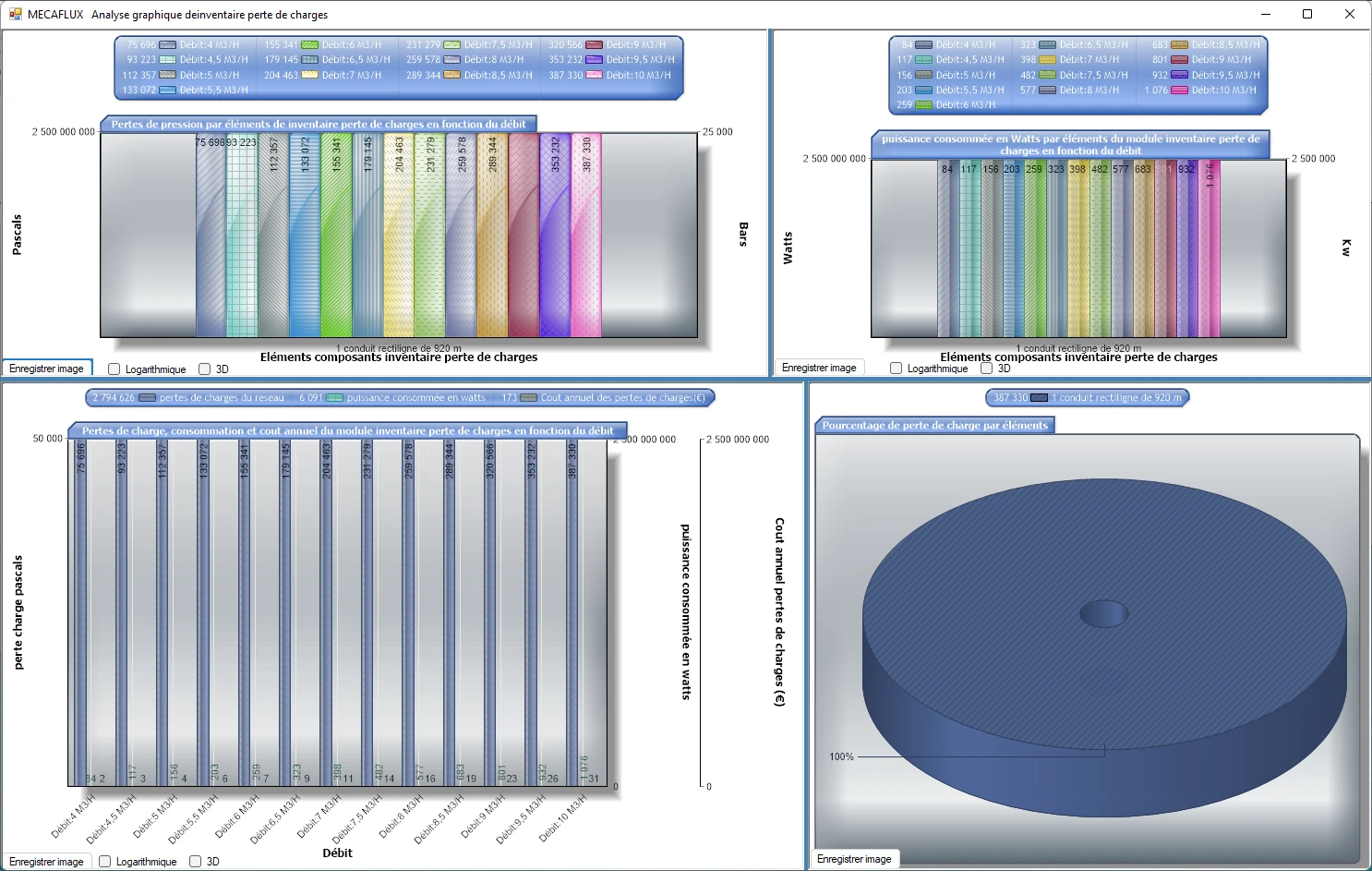Select the swatch for 84 Débit:4 M3/H
The image size is (1372, 871).
click(924, 44)
